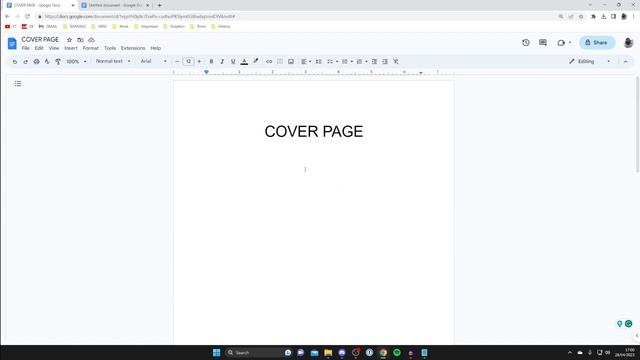Click the Line and paragraph spacing icon

(x=318, y=62)
